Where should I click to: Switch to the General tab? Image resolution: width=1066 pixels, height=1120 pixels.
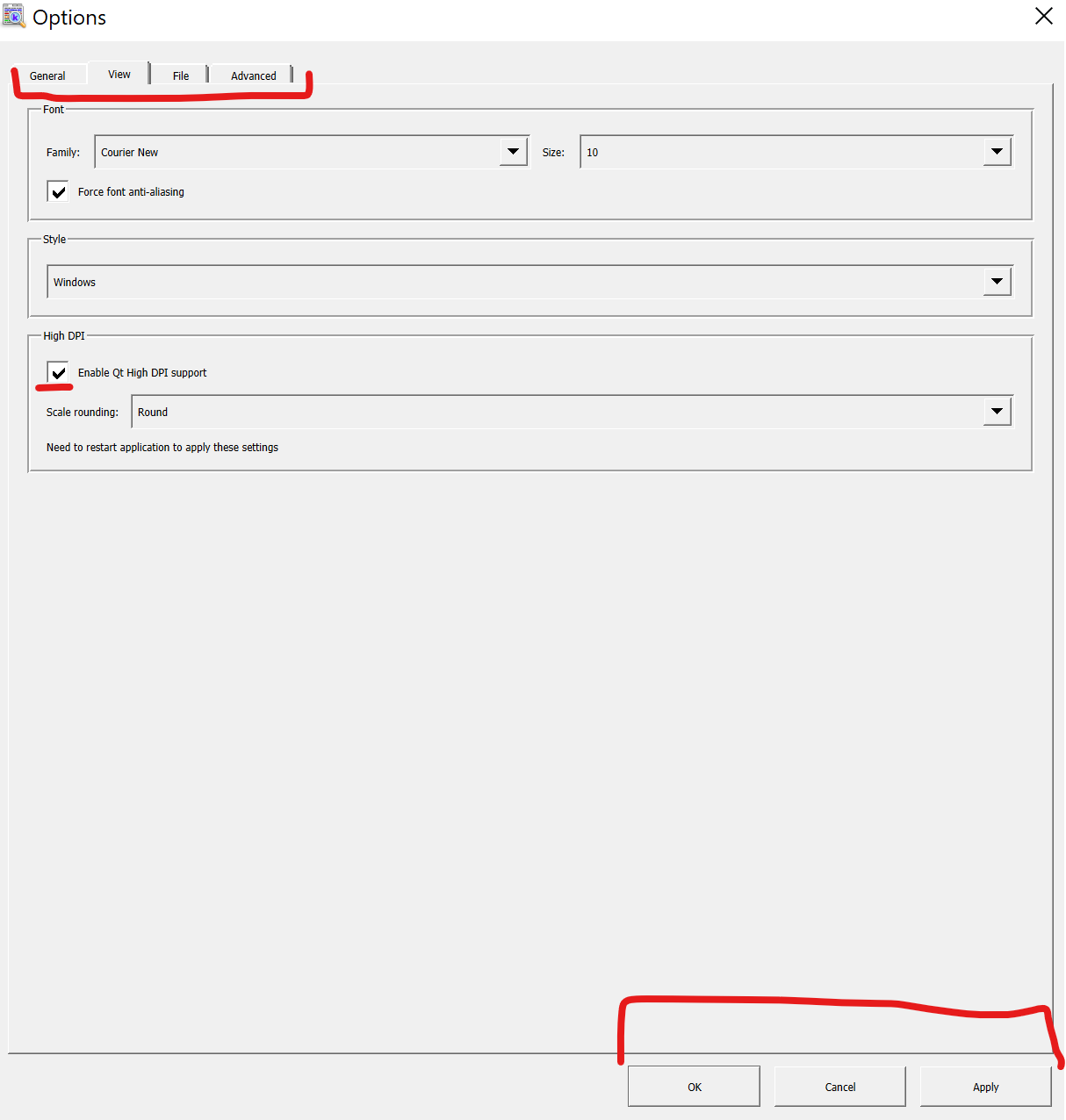coord(47,76)
